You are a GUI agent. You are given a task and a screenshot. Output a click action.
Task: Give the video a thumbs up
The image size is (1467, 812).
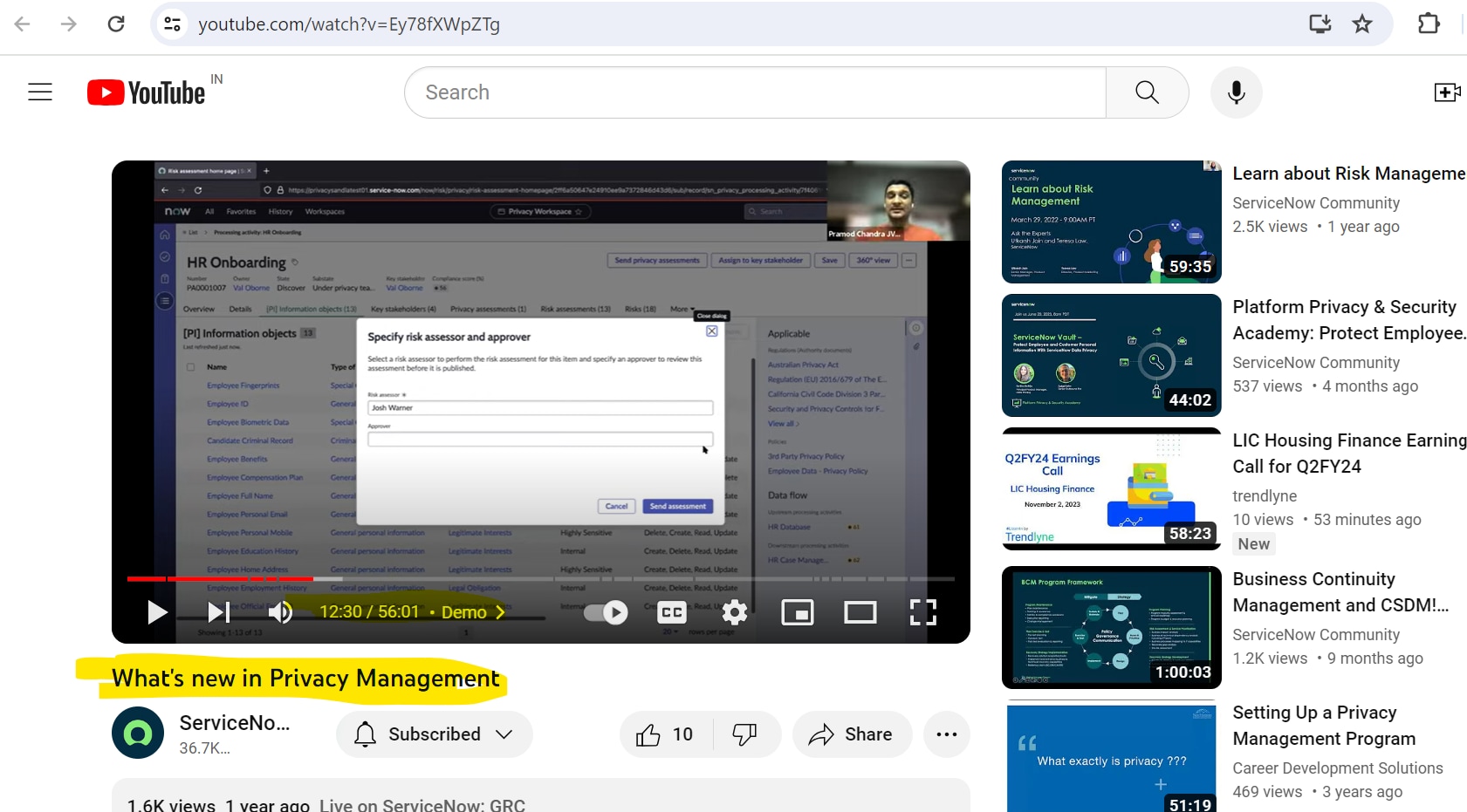[x=649, y=734]
